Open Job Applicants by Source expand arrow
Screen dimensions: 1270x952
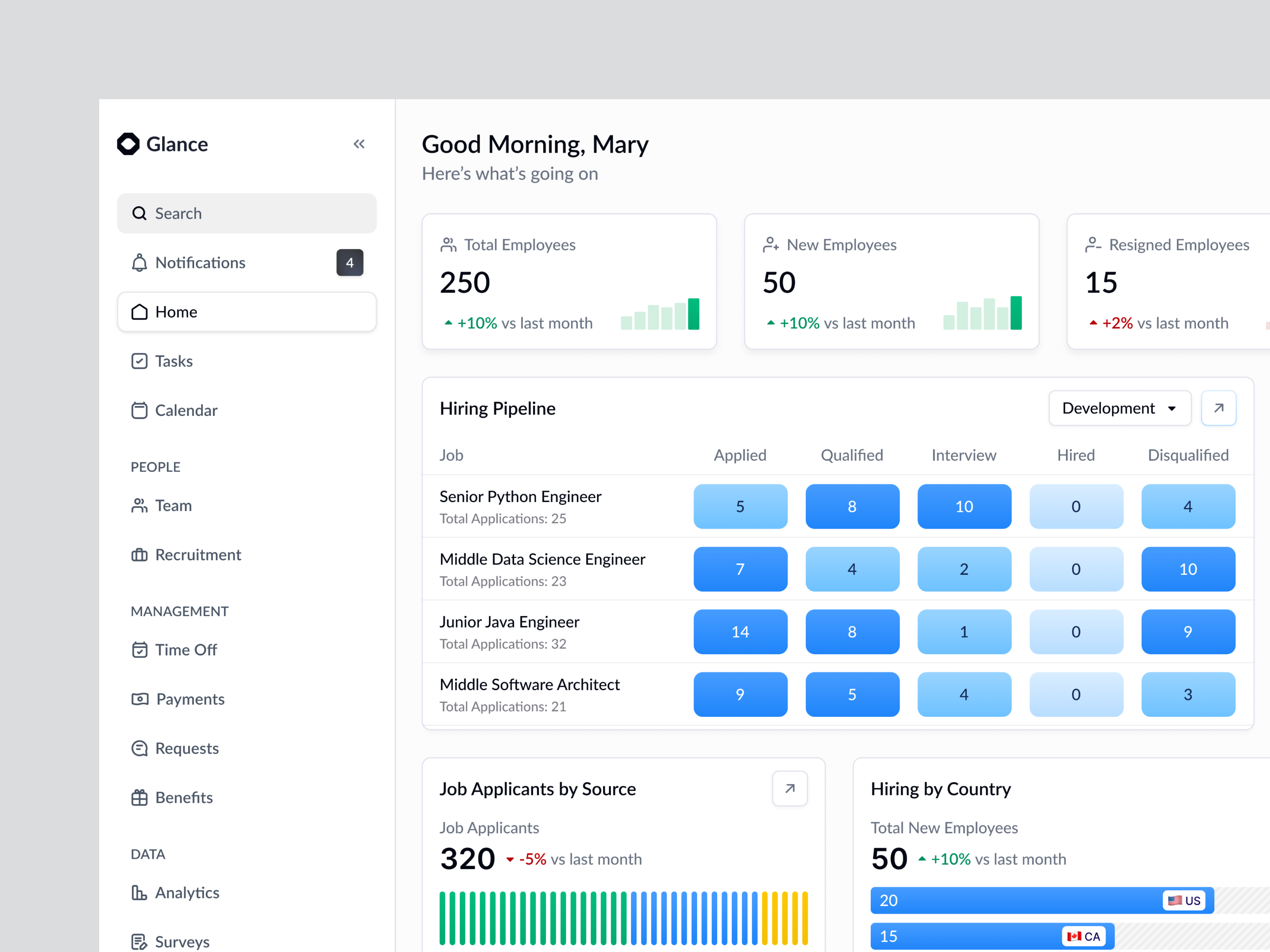[x=790, y=788]
